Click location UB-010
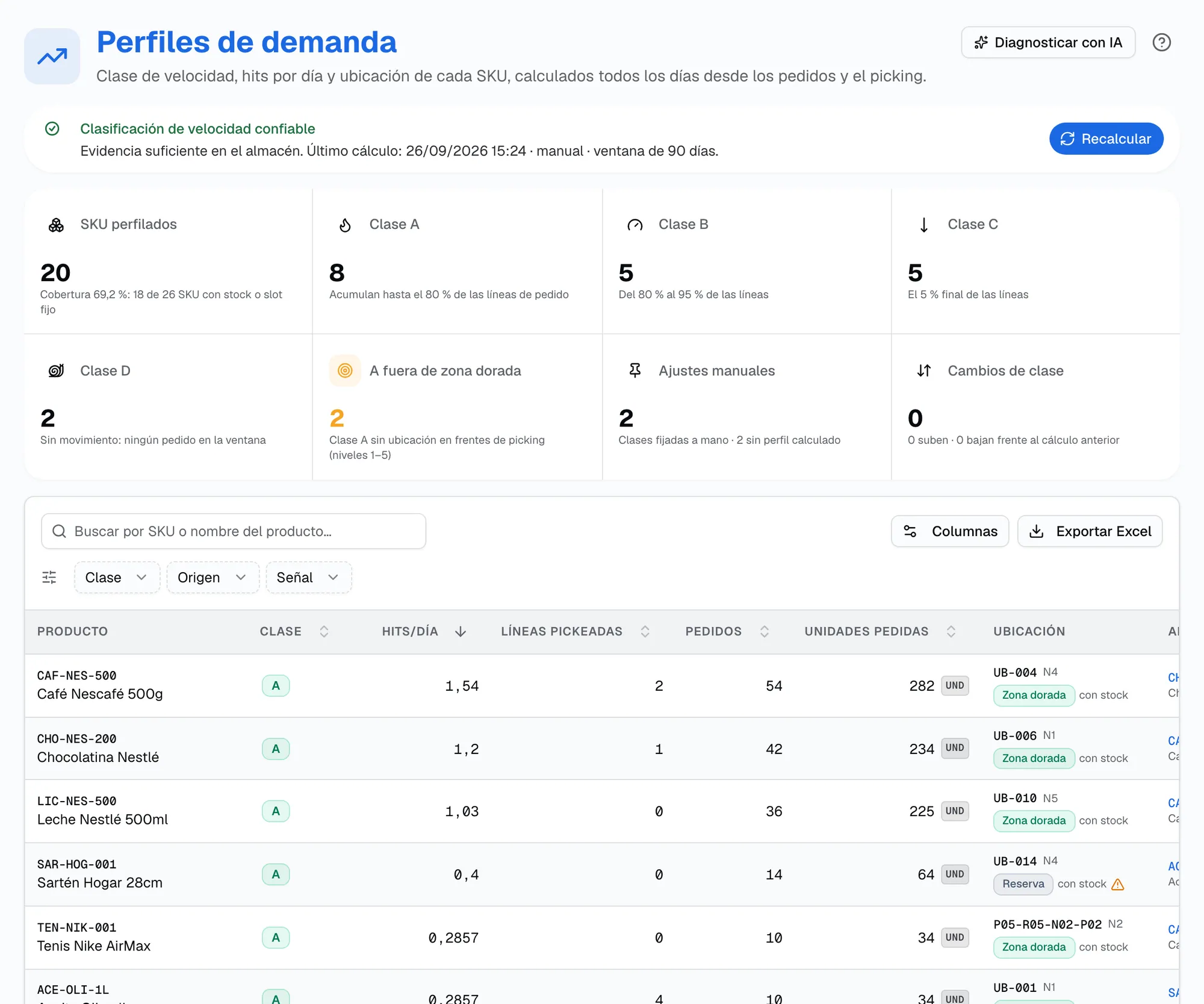The height and width of the screenshot is (1004, 1204). tap(1015, 798)
